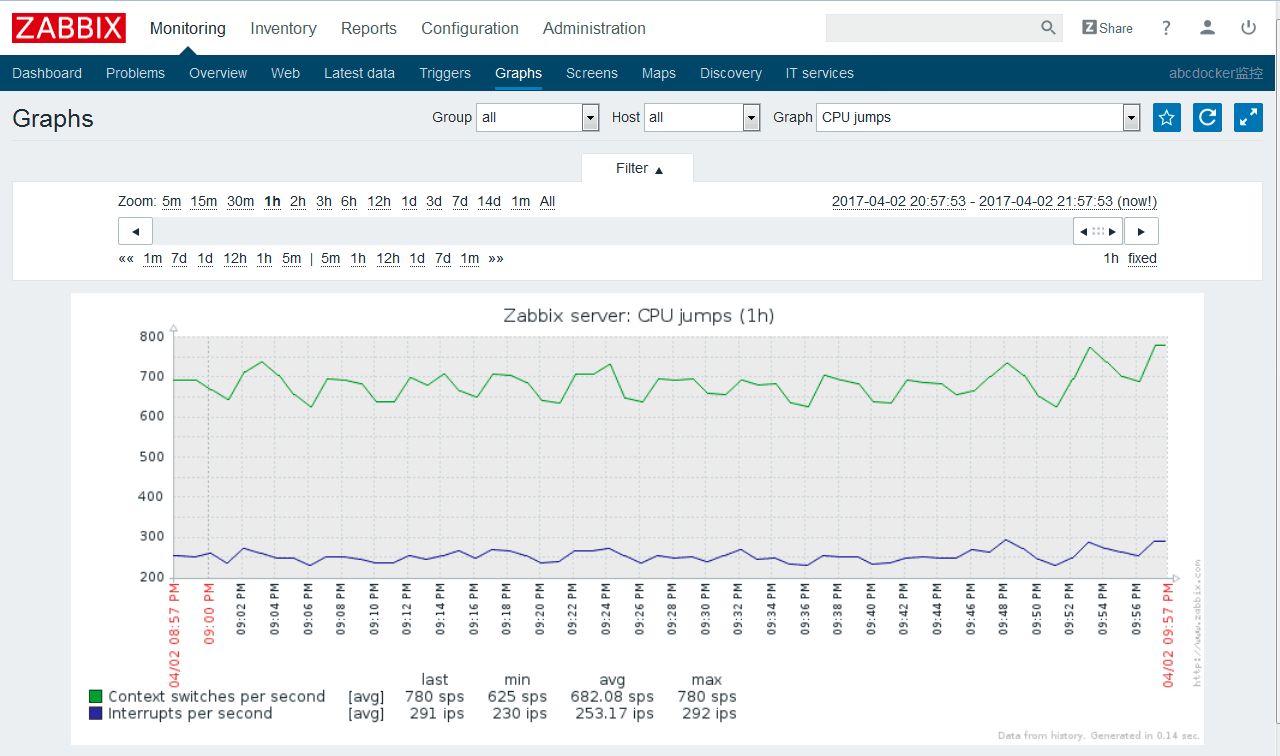Expand the Graph selection dropdown
The height and width of the screenshot is (756, 1280).
[978, 118]
